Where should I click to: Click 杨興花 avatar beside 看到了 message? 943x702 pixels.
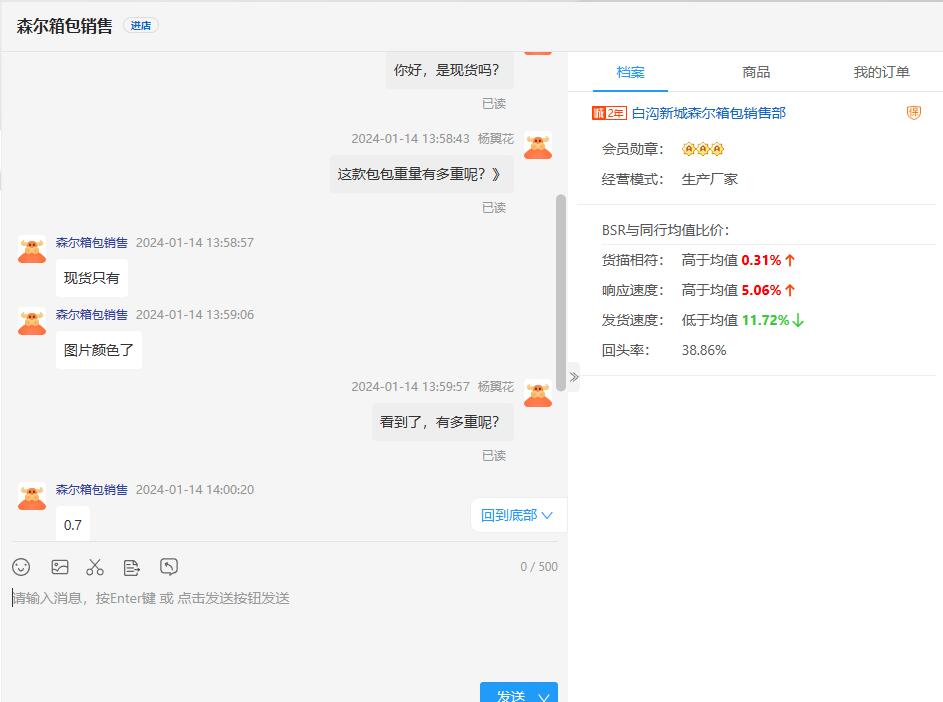[x=538, y=394]
